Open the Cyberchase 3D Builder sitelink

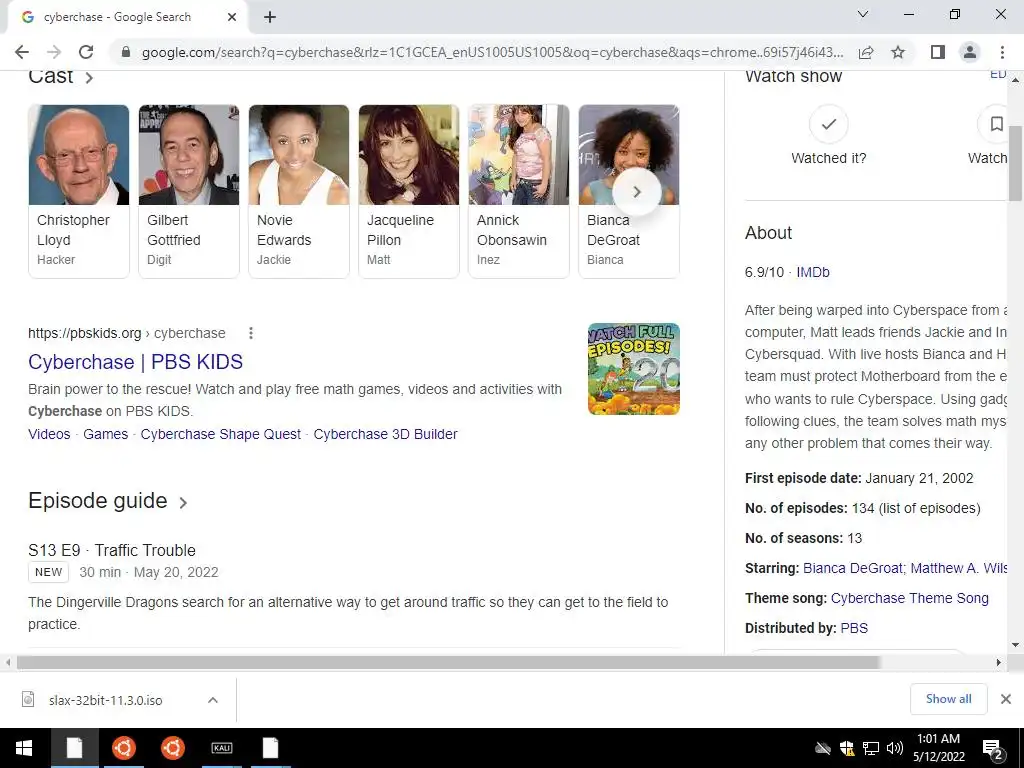[x=385, y=434]
